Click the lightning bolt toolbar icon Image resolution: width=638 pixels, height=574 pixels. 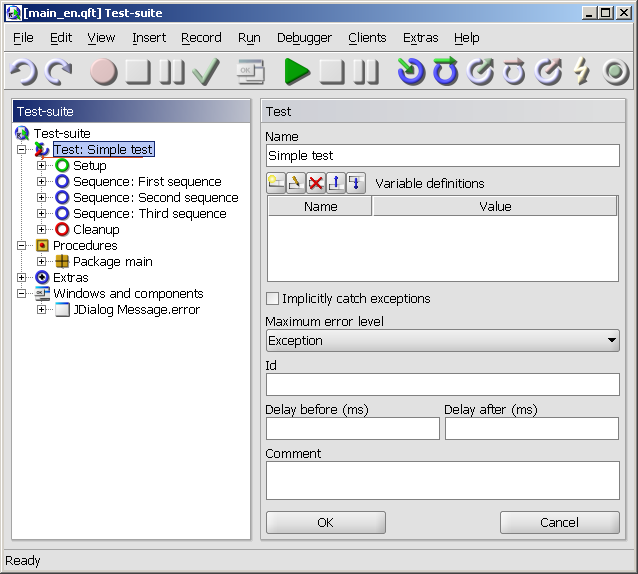(582, 72)
